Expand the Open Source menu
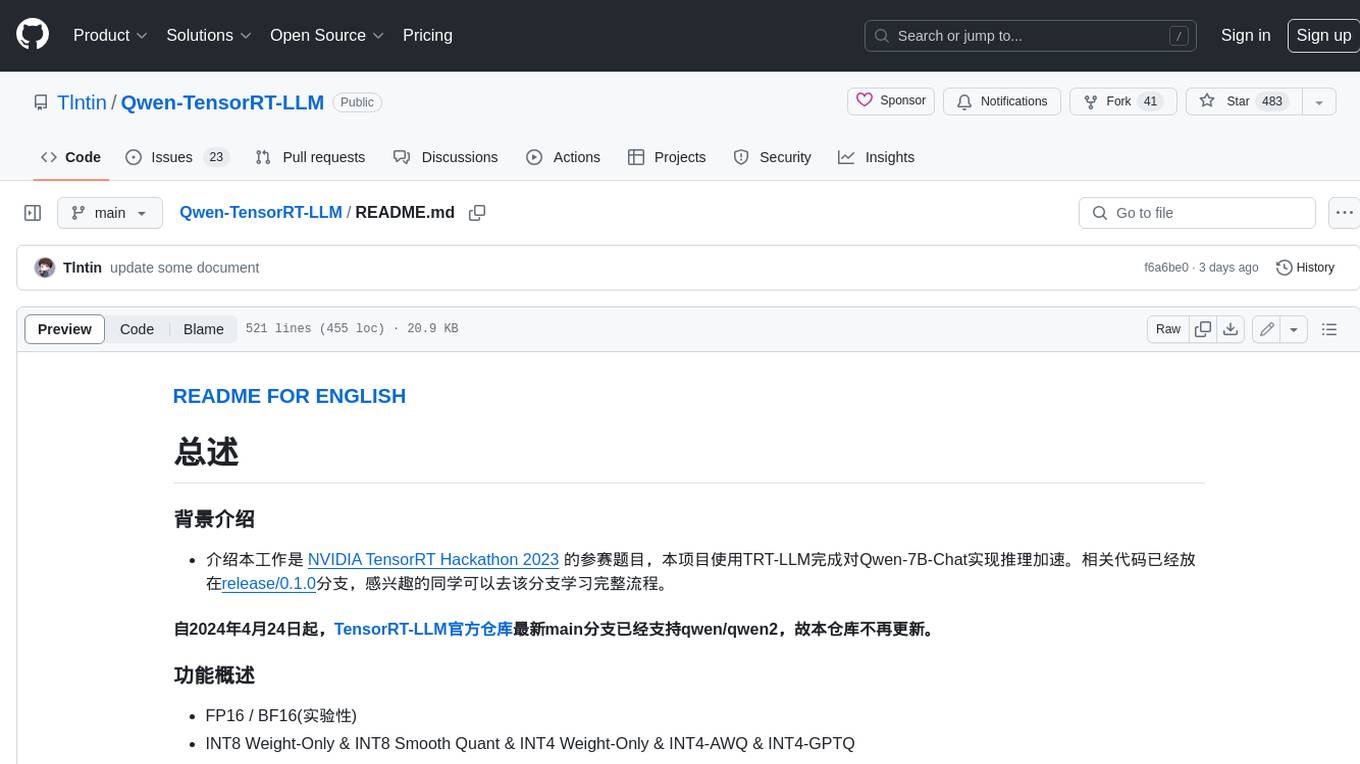The width and height of the screenshot is (1360, 764). coord(327,35)
